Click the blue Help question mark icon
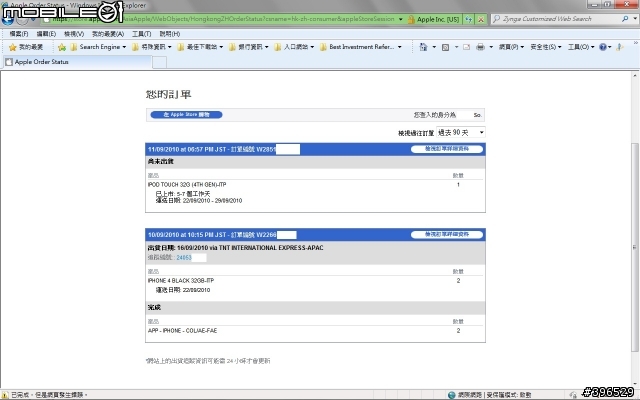This screenshot has height=400, width=640. pos(602,47)
